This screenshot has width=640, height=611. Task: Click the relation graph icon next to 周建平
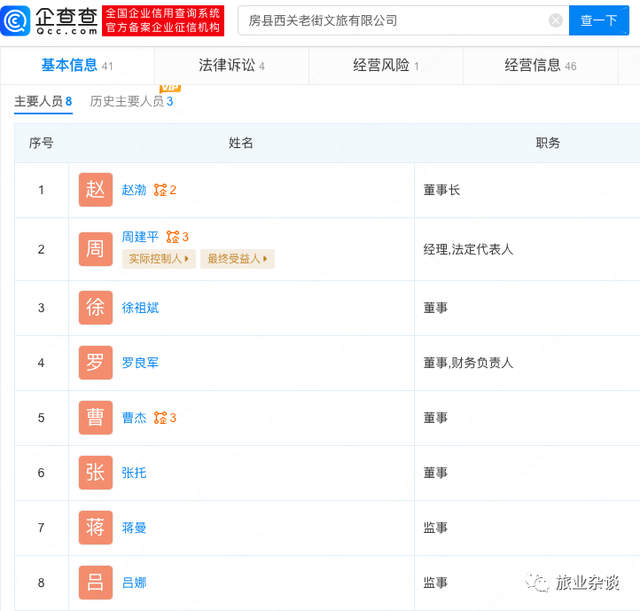(x=172, y=237)
